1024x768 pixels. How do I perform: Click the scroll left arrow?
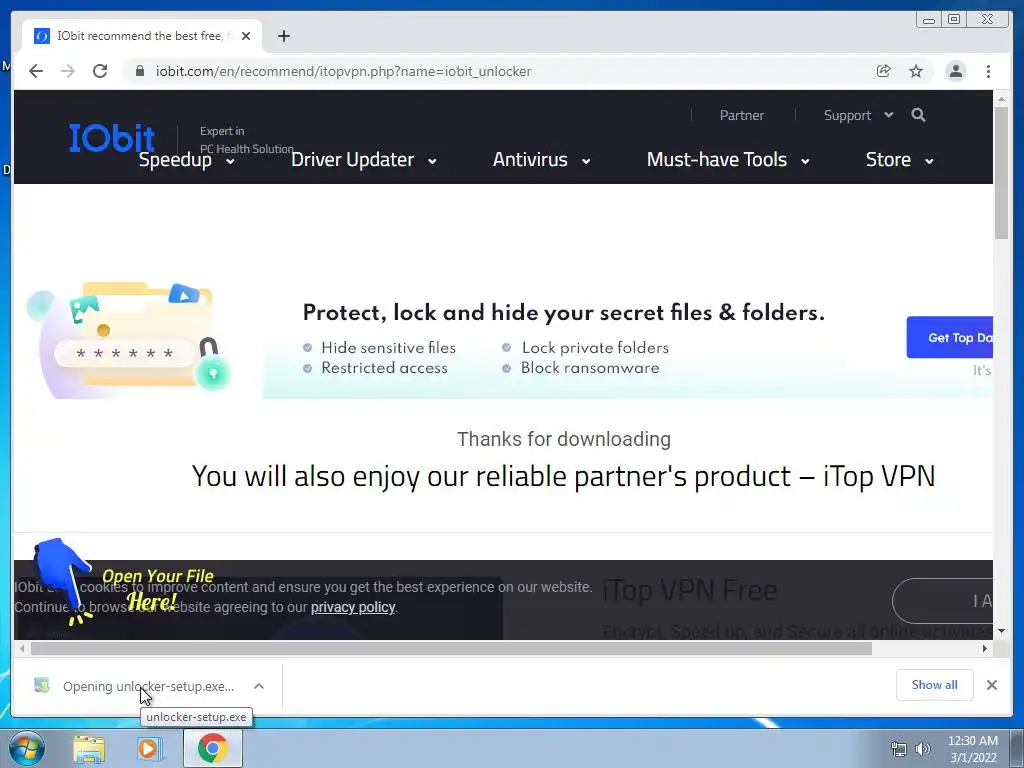[22, 648]
